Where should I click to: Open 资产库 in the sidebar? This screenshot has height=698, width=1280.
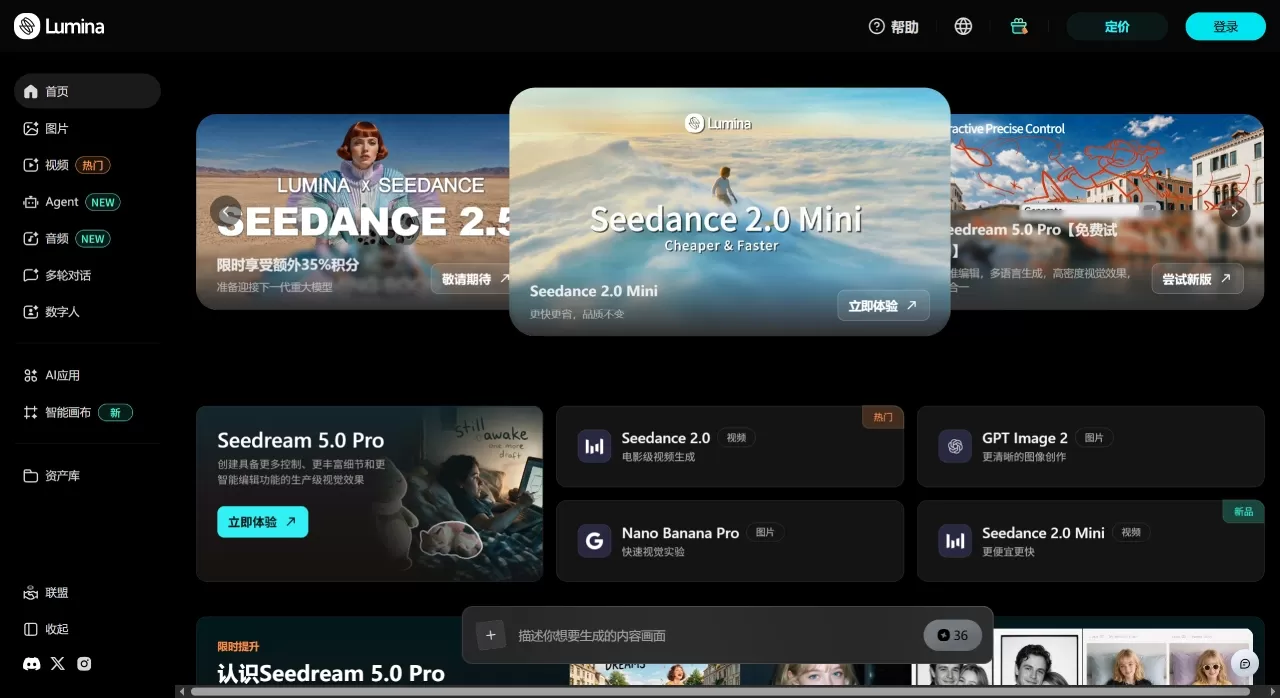pyautogui.click(x=87, y=476)
